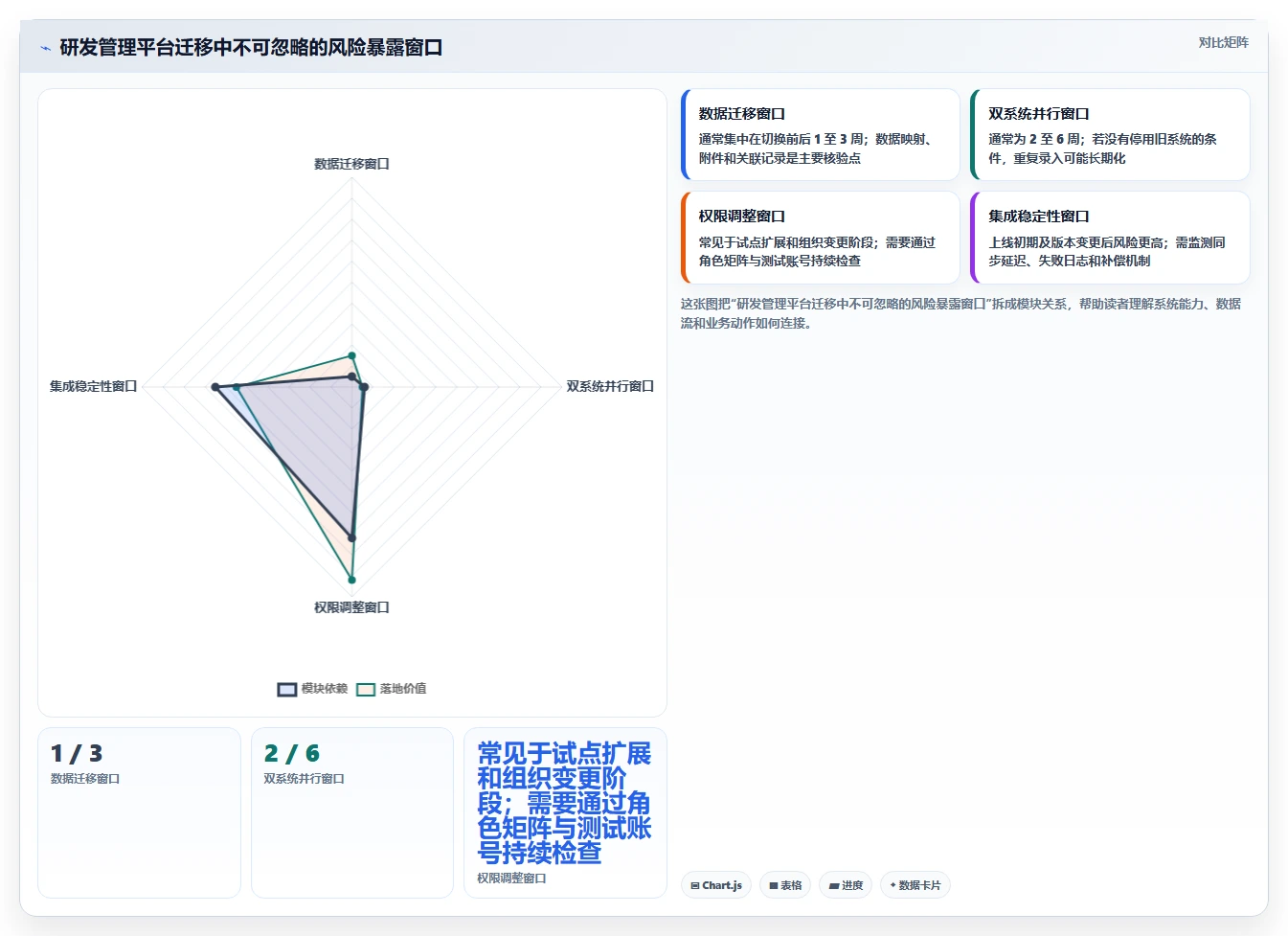Click the text 上线初期及版本变更后风险更高
The height and width of the screenshot is (936, 1288).
tap(1076, 242)
